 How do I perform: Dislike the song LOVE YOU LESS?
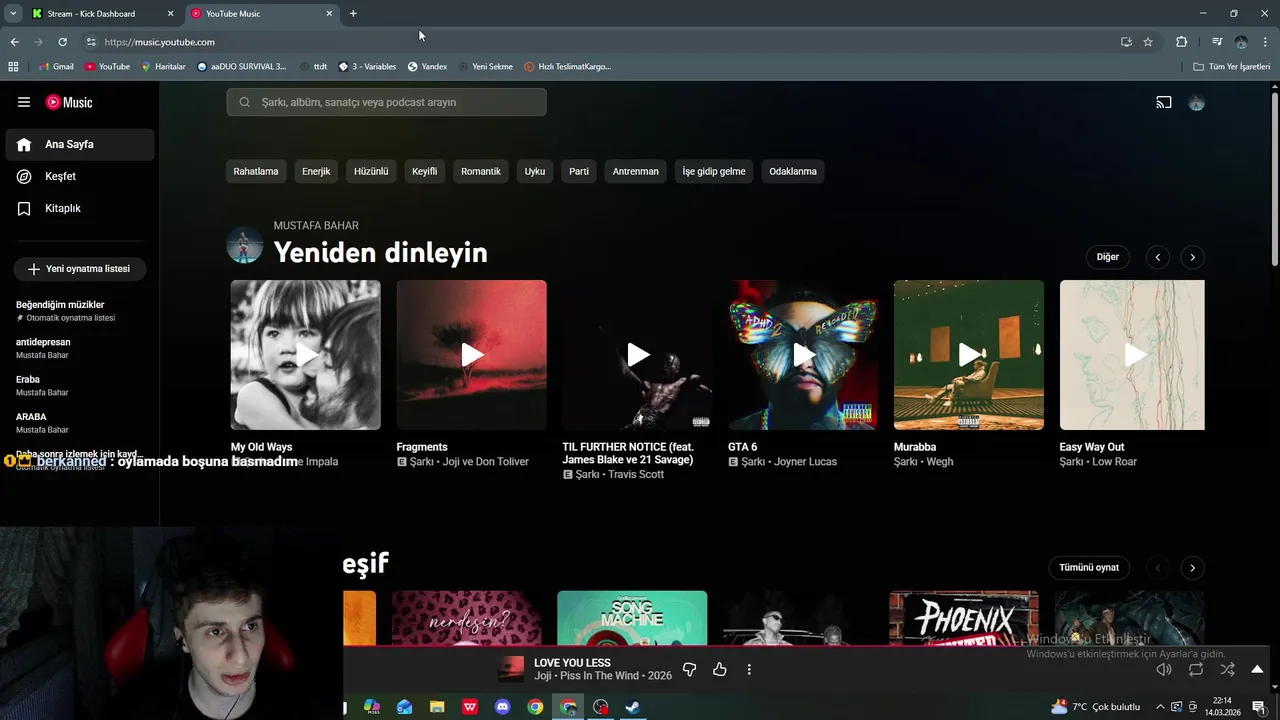(x=689, y=670)
